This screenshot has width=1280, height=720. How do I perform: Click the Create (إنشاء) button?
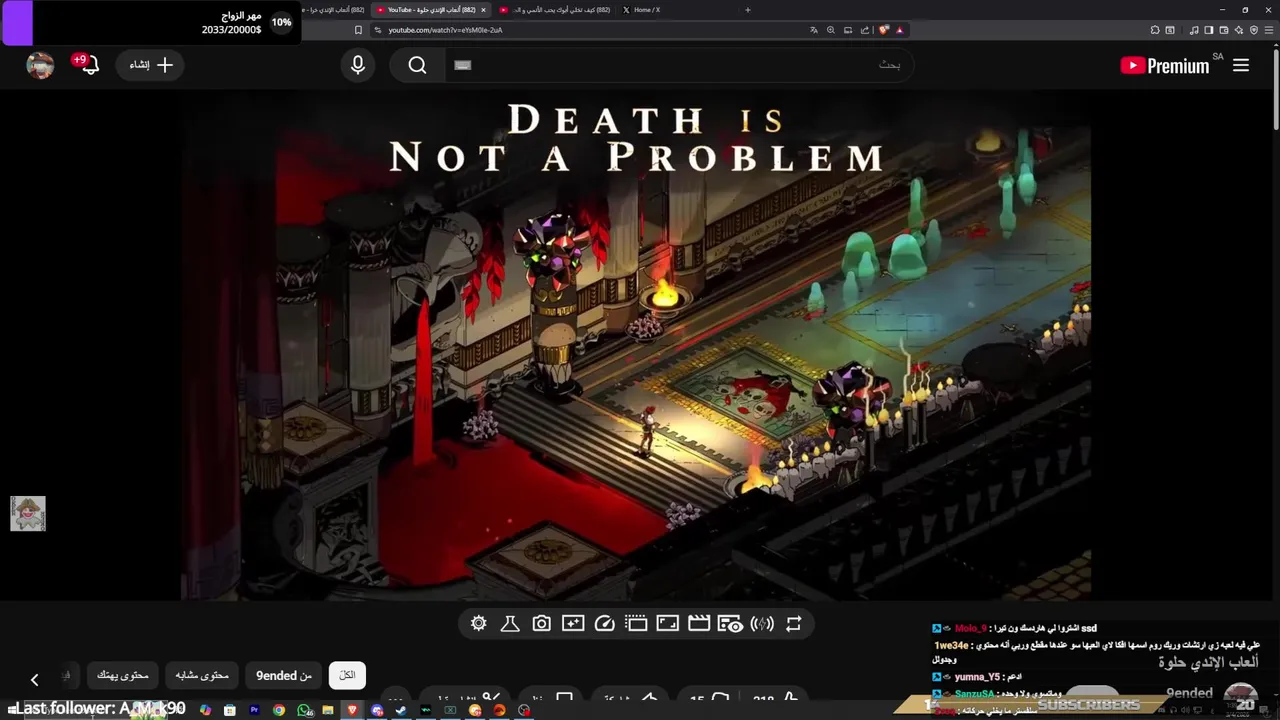coord(150,65)
